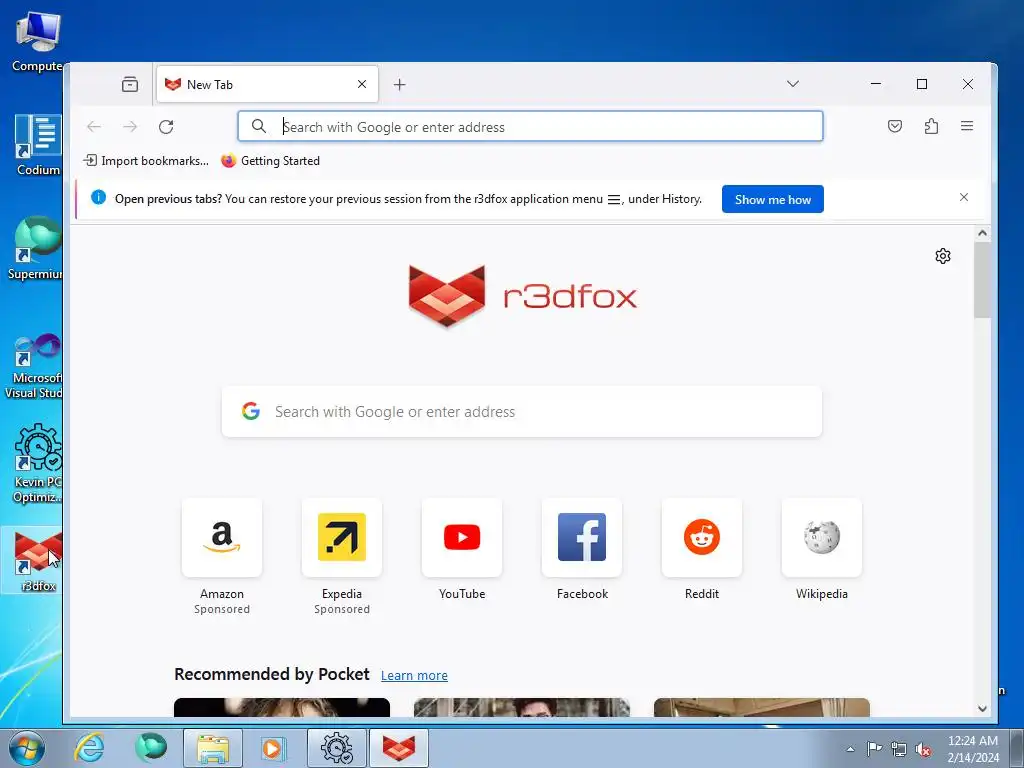
Task: Select the New Tab tab
Action: [267, 84]
